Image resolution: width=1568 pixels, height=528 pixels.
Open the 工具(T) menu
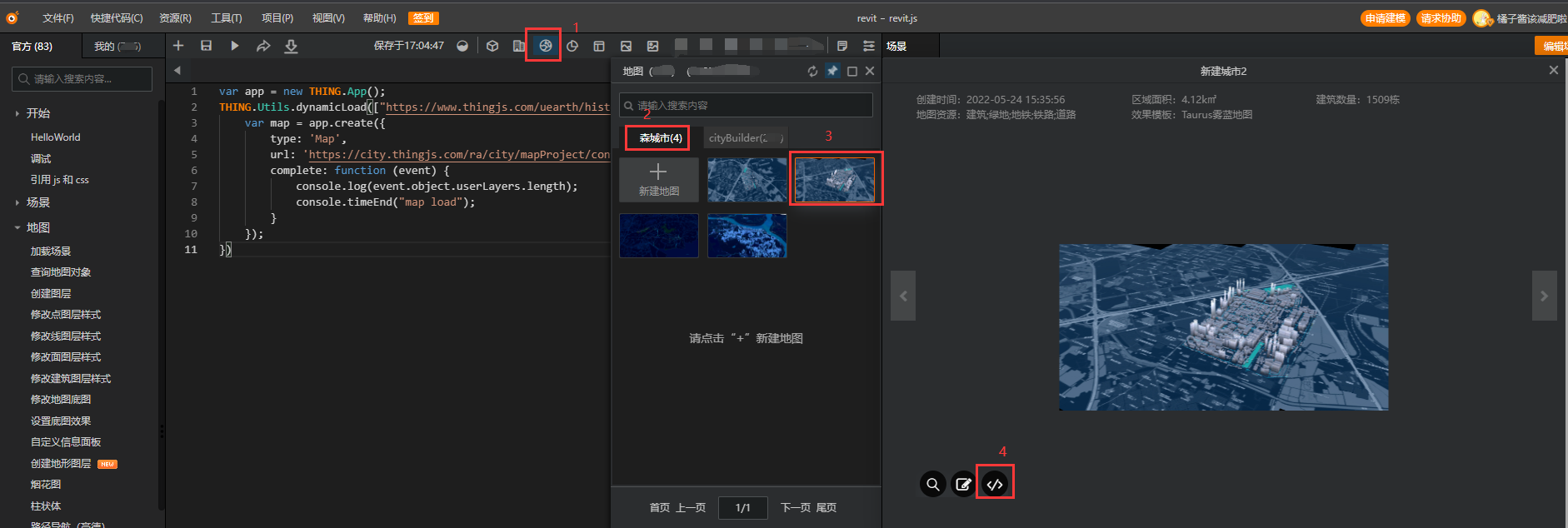point(226,18)
